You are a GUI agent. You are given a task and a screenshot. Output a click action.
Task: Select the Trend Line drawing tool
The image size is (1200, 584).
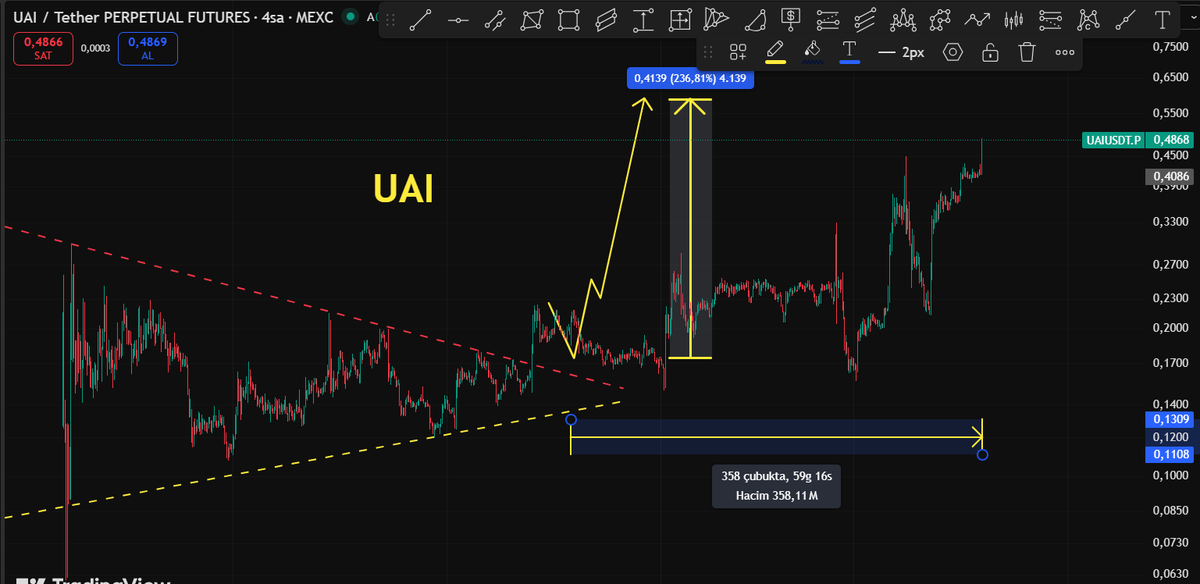pos(421,19)
